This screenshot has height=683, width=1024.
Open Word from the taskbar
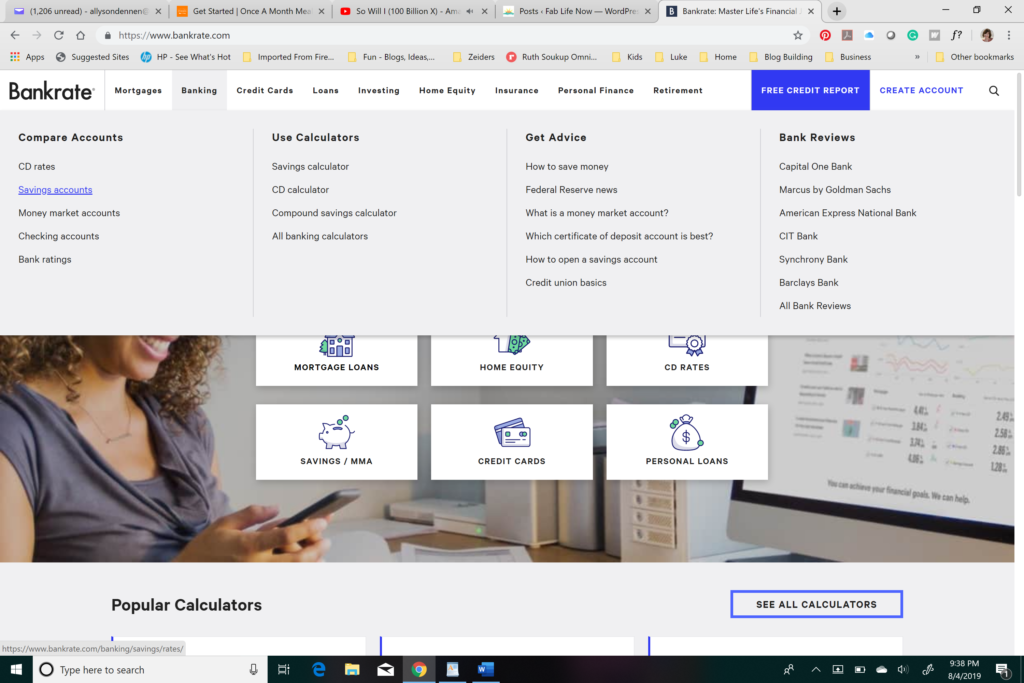point(485,669)
